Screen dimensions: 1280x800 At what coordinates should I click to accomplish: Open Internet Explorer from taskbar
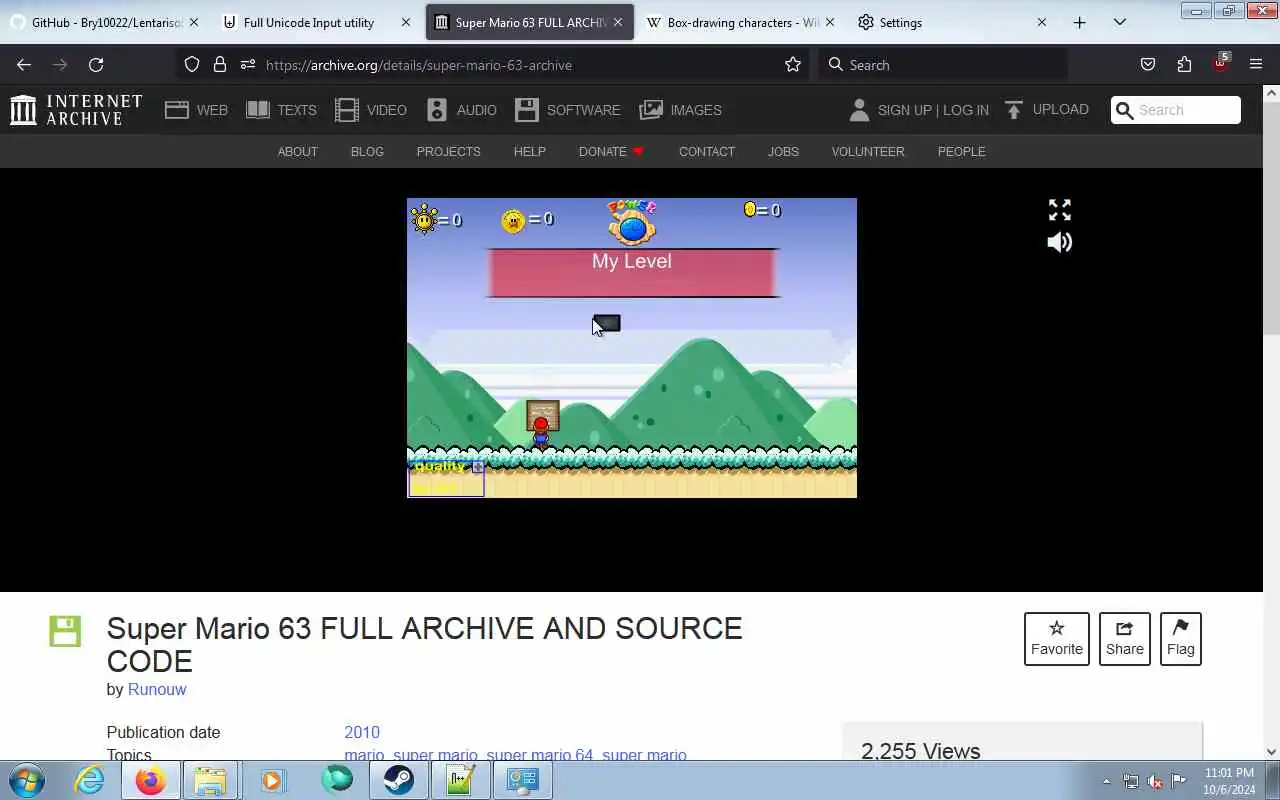pos(90,780)
